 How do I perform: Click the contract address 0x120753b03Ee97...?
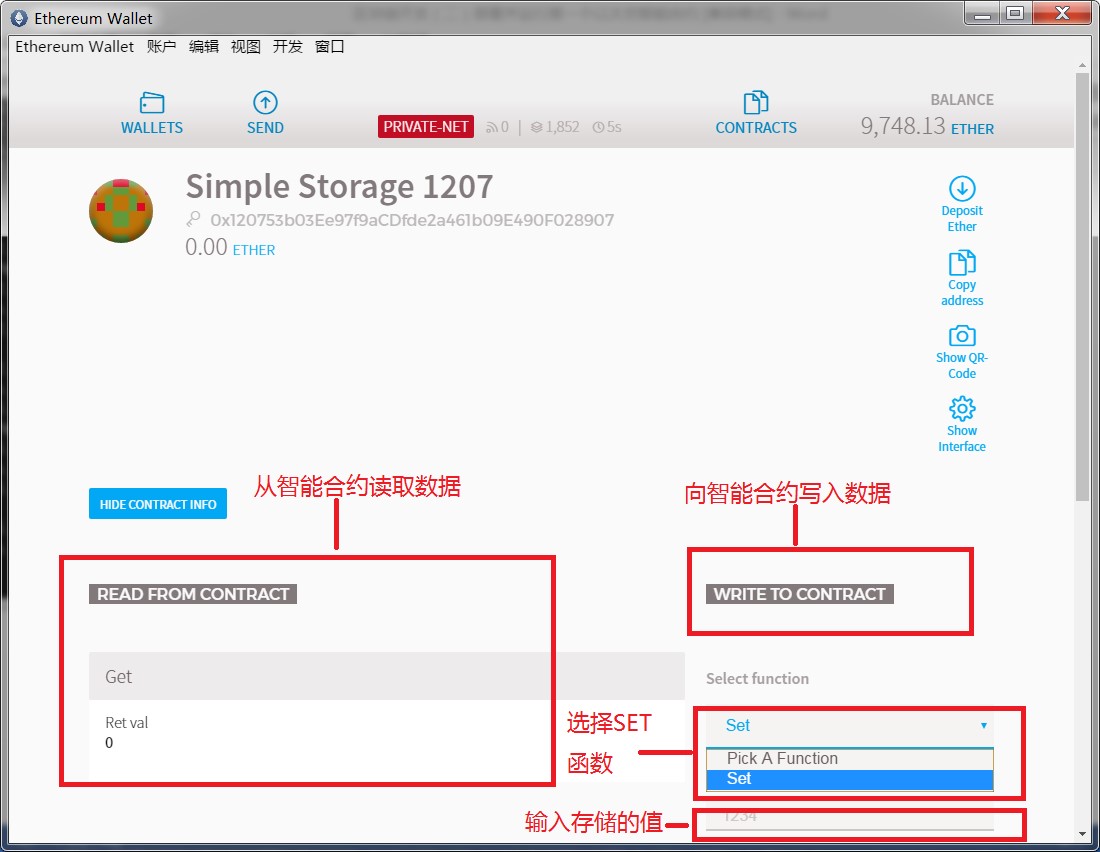tap(412, 220)
